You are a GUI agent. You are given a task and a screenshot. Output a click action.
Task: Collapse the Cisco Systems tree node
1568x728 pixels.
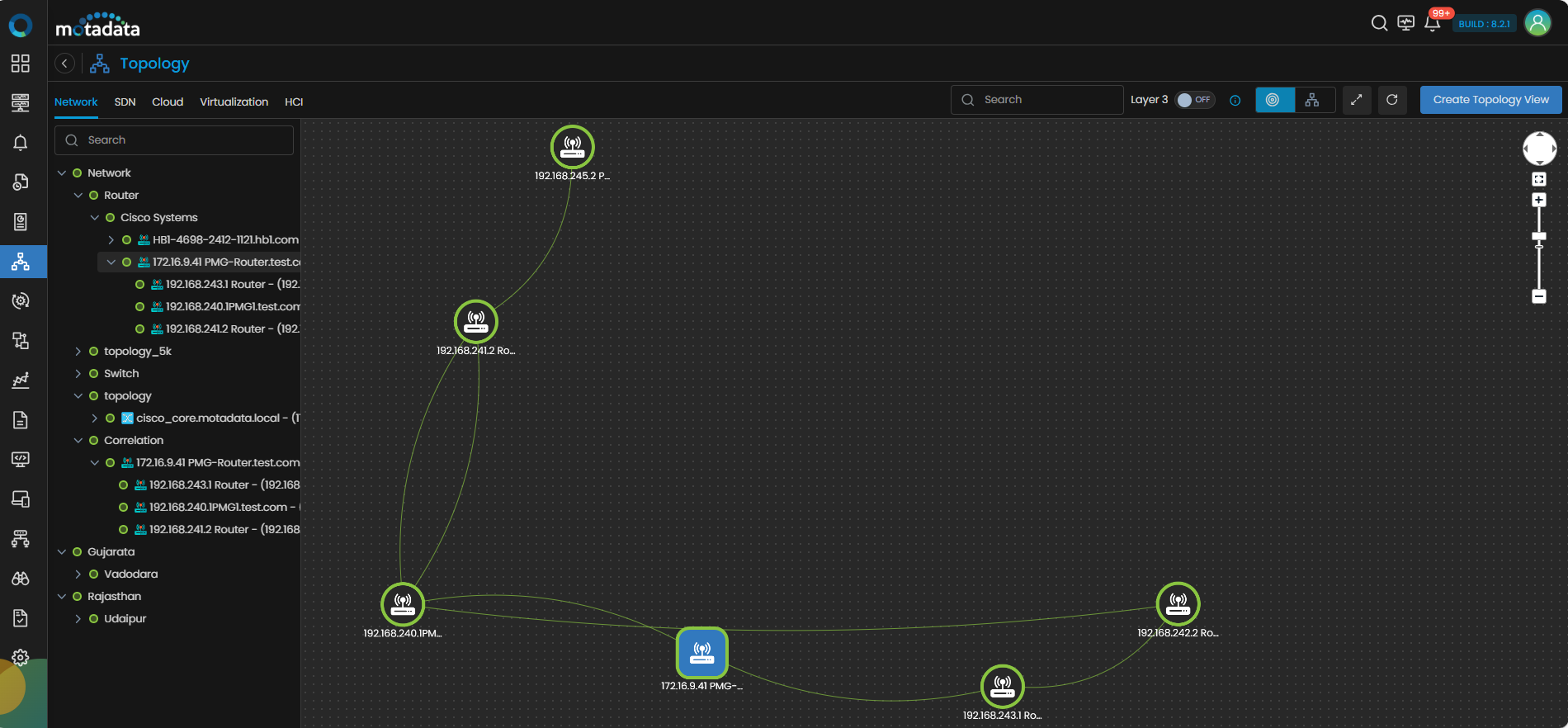pos(95,218)
